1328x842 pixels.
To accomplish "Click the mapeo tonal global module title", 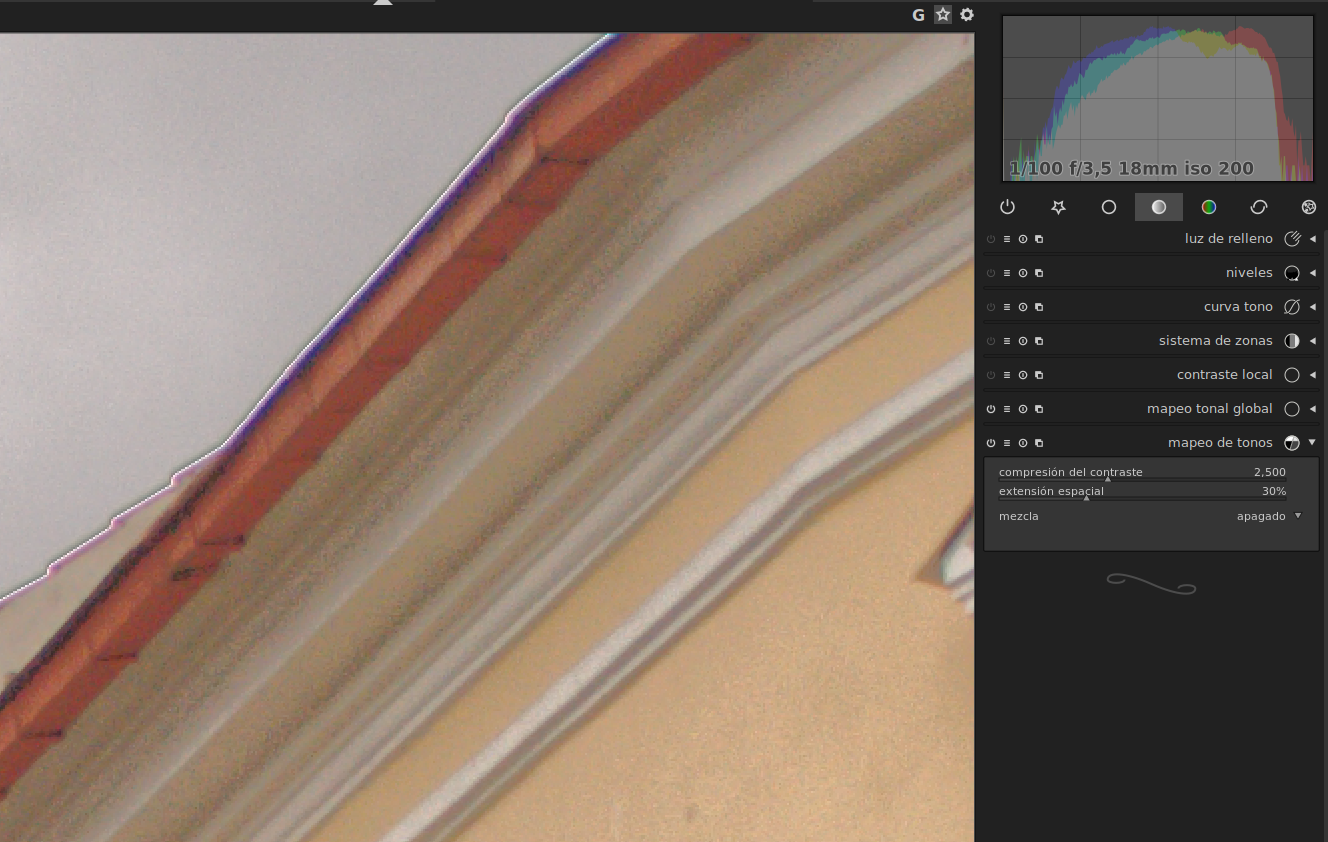I will coord(1210,409).
